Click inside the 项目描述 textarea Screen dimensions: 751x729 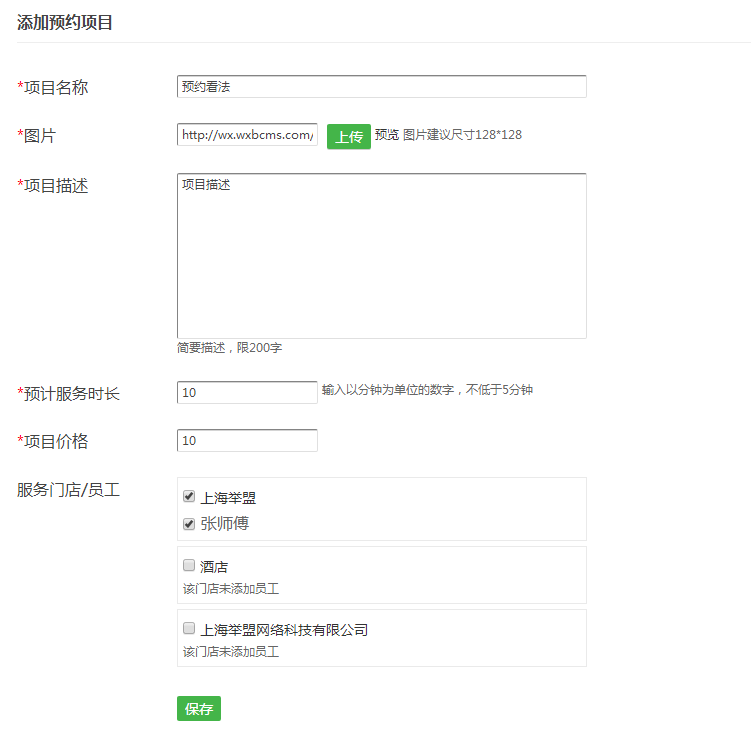[381, 256]
